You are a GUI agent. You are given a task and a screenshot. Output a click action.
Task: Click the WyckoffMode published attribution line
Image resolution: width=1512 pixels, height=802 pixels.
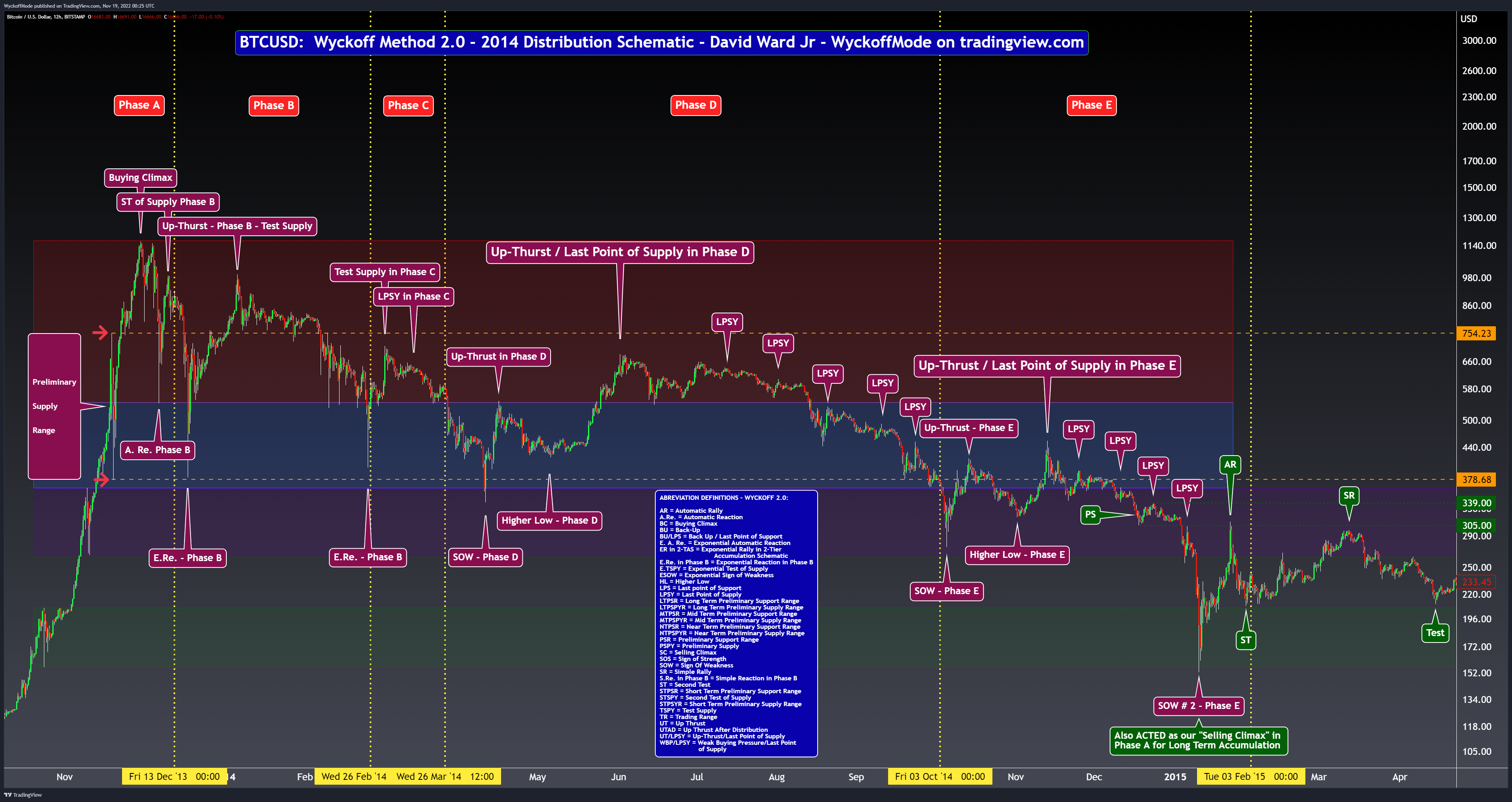click(x=79, y=6)
